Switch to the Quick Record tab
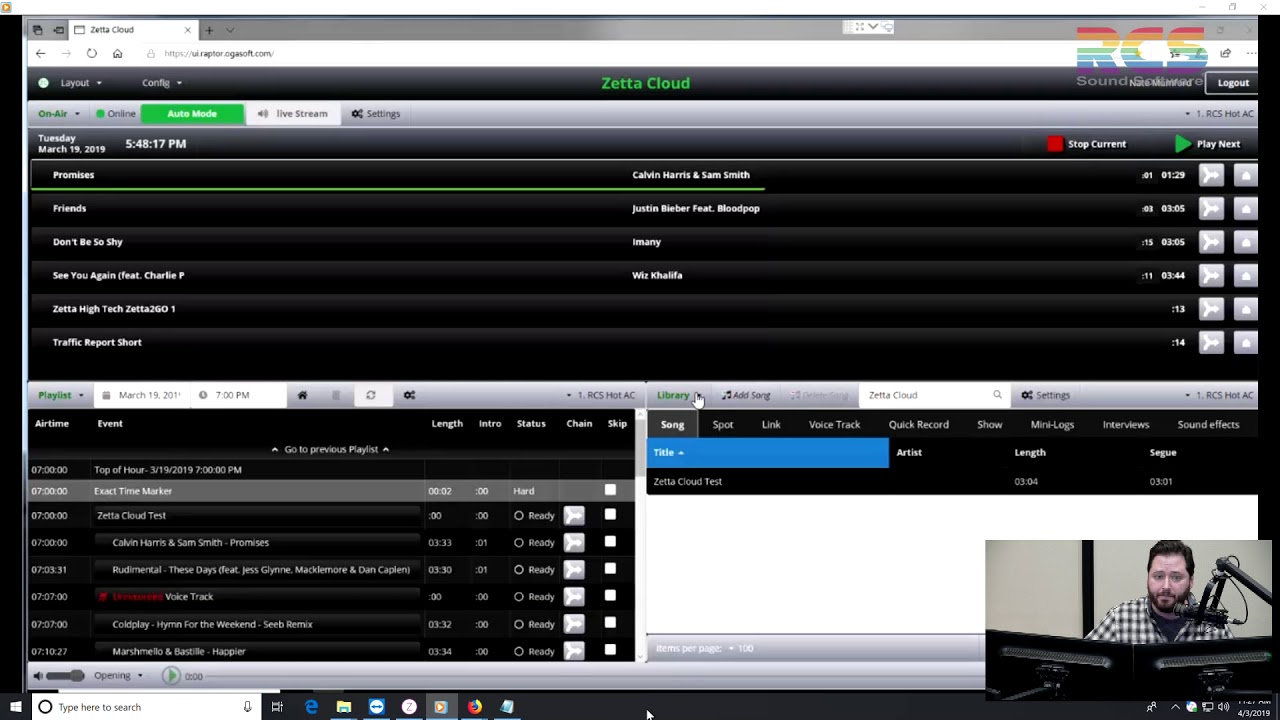1280x720 pixels. click(x=919, y=425)
